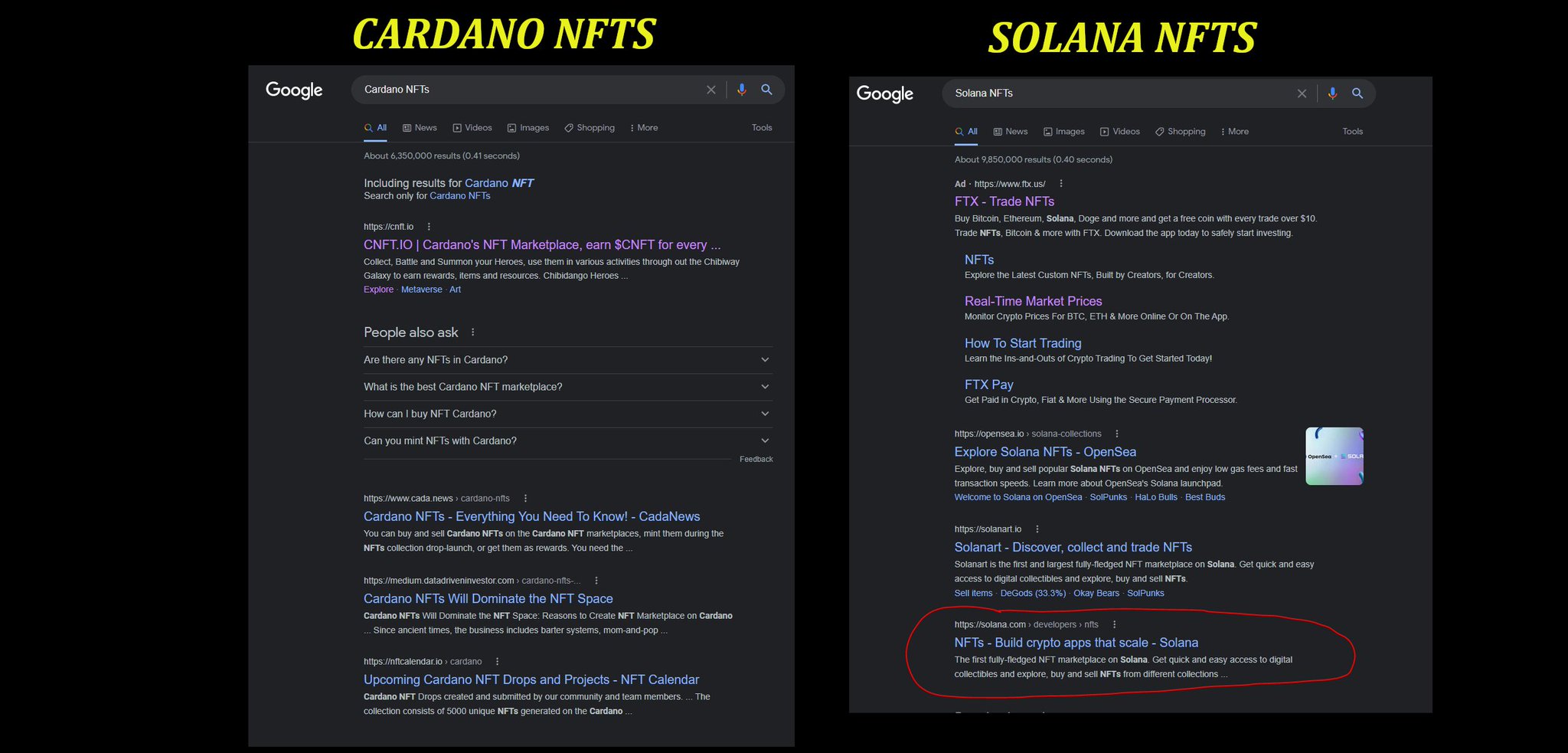Screen dimensions: 1568x753
Task: Open the More menu in the Solana search
Action: (x=1235, y=132)
